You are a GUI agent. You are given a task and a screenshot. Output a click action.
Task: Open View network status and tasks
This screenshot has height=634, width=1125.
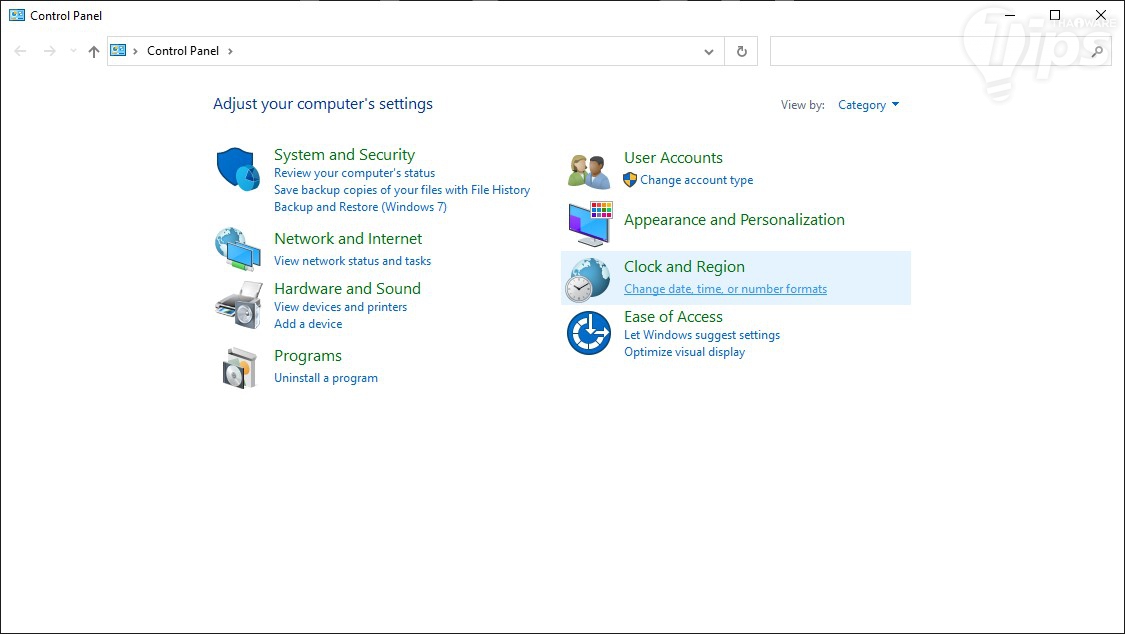coord(352,261)
